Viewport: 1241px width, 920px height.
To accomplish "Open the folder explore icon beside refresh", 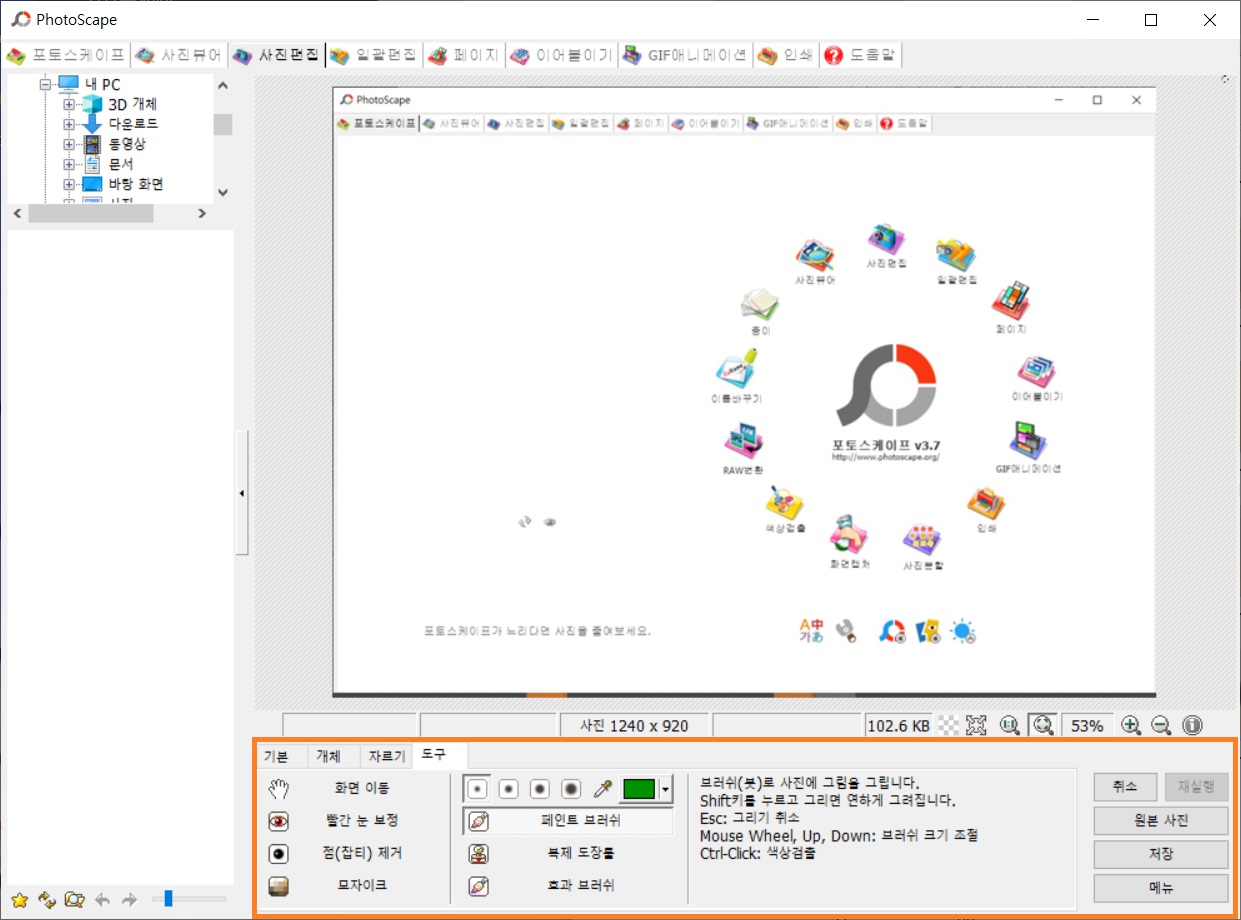I will 74,899.
